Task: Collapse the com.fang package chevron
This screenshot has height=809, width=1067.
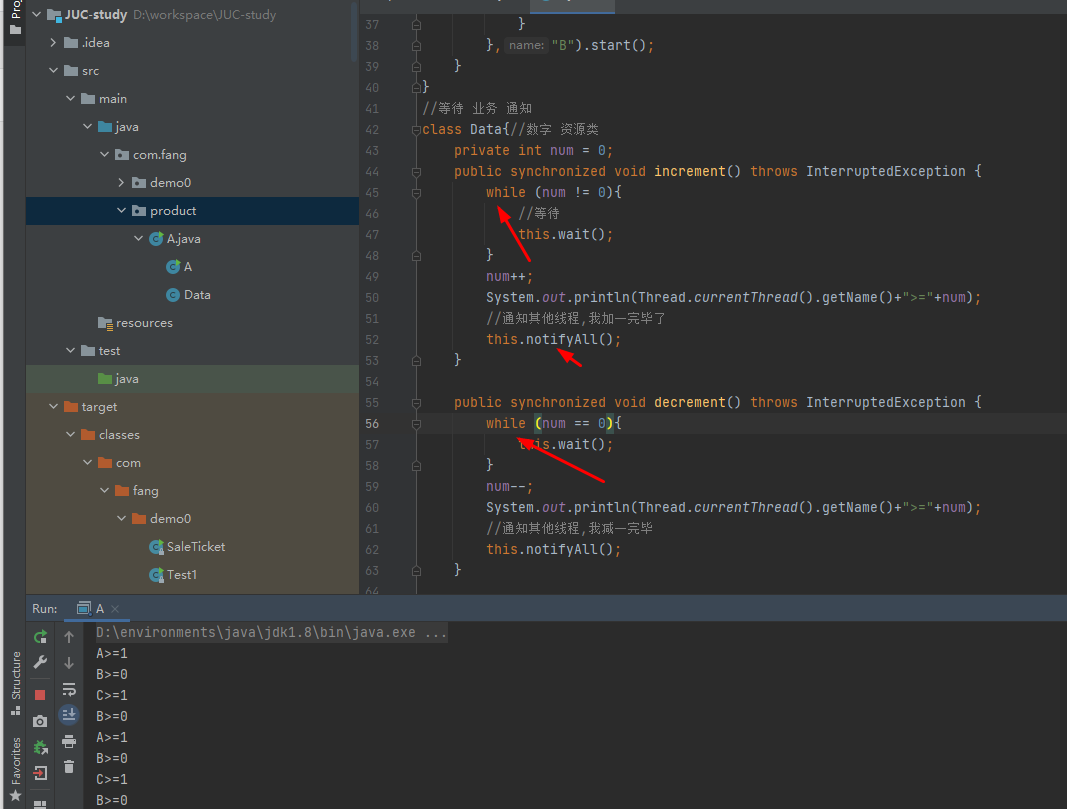Action: [104, 154]
